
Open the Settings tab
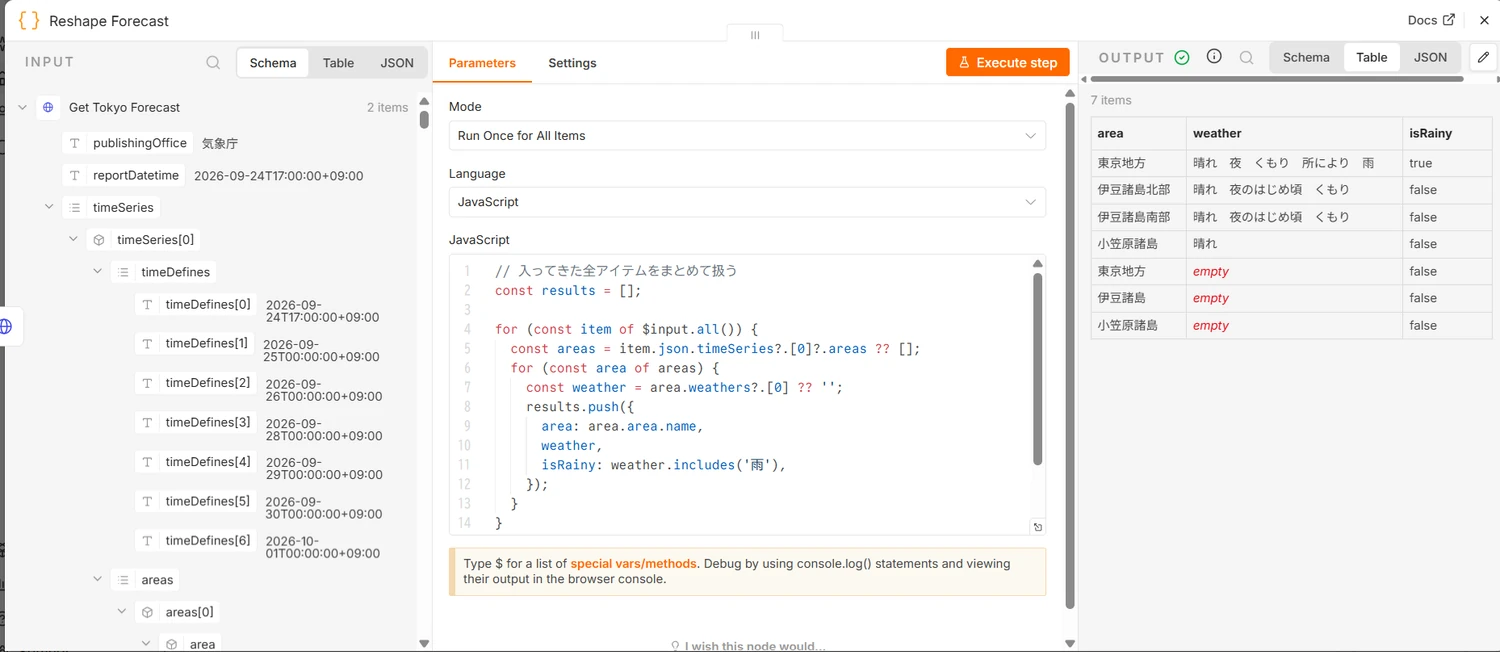[572, 63]
